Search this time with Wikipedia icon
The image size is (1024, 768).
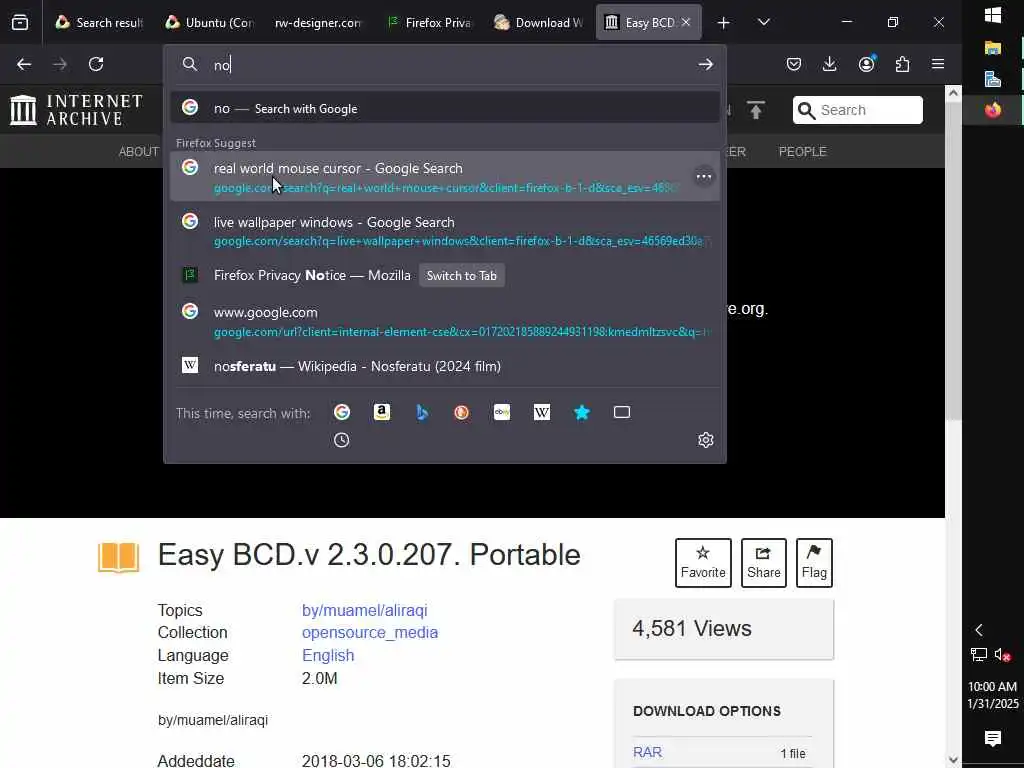click(x=542, y=412)
